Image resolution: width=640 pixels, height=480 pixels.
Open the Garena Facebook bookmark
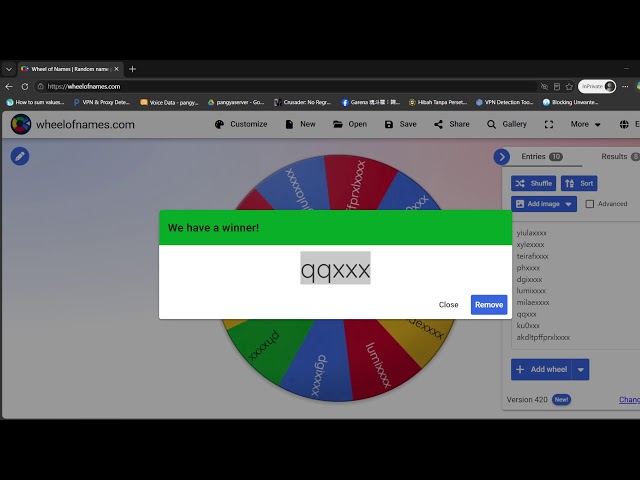370,102
